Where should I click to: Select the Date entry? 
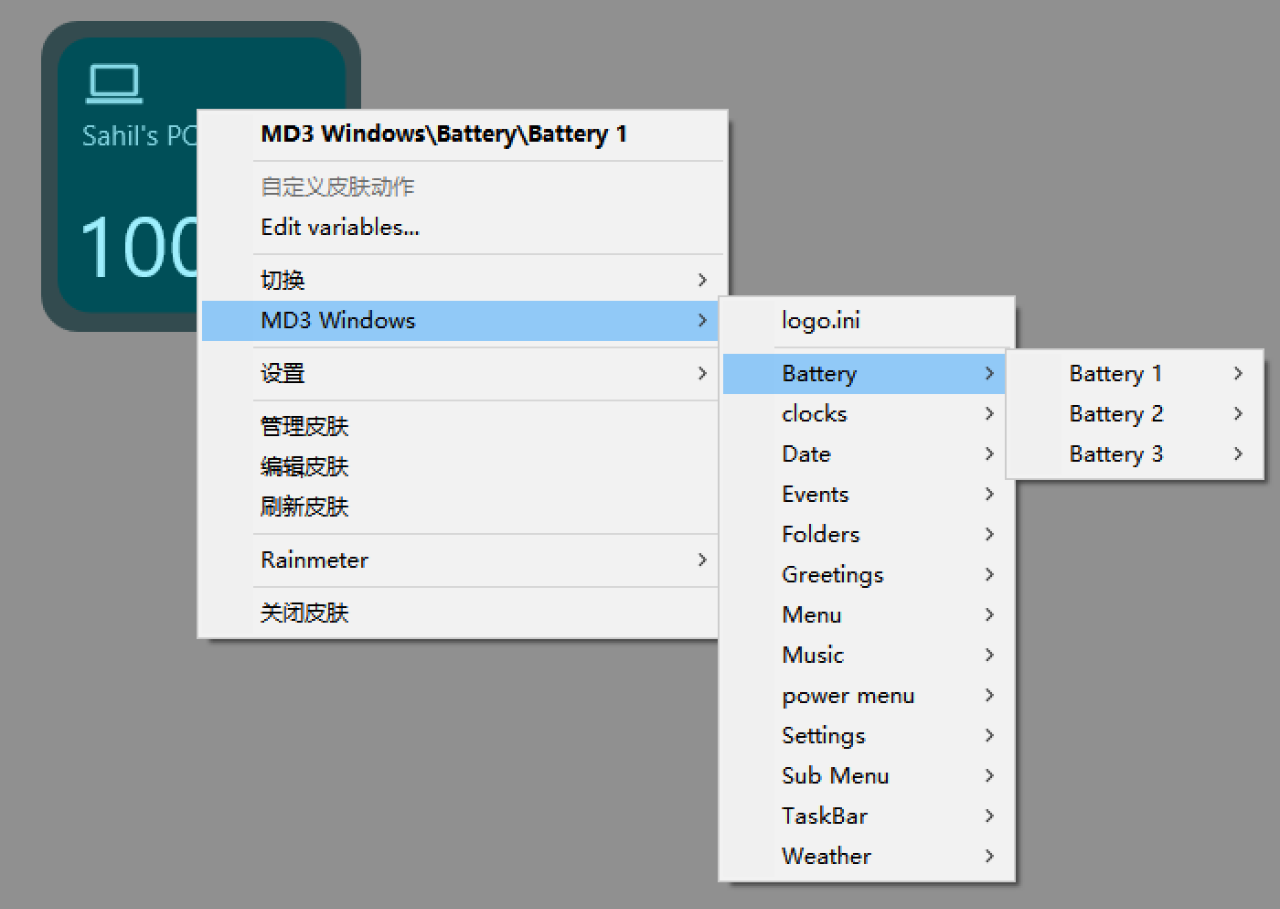[805, 453]
